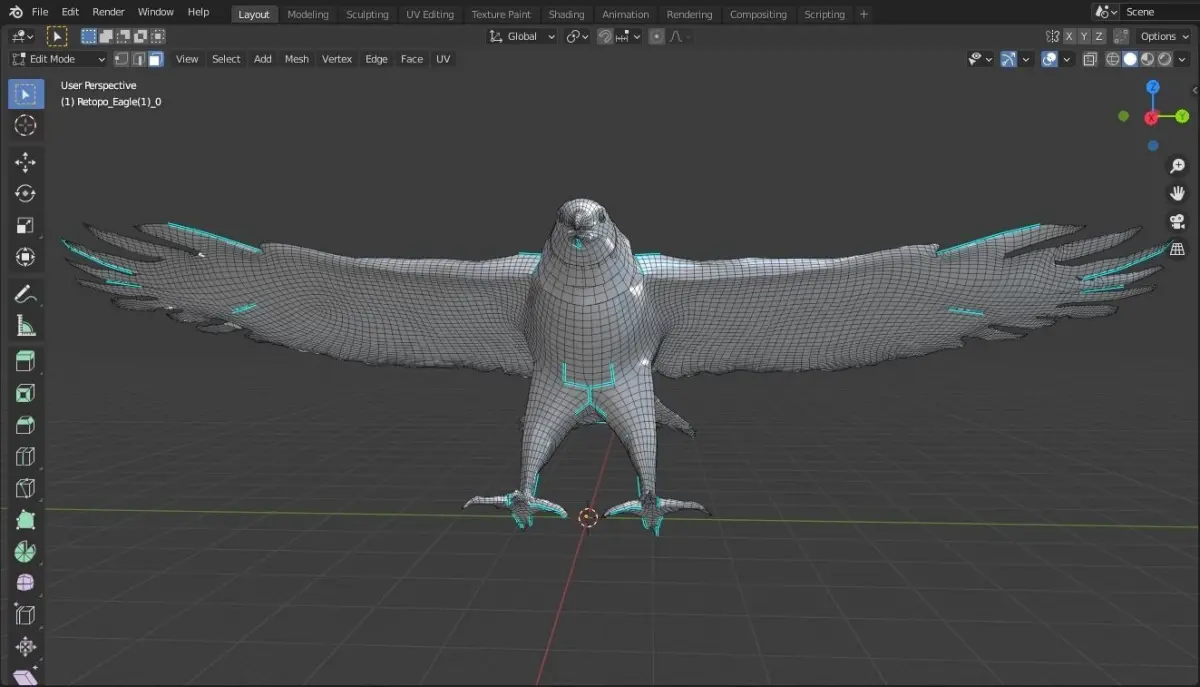This screenshot has width=1200, height=687.
Task: Toggle show gizmo button
Action: 1008,59
